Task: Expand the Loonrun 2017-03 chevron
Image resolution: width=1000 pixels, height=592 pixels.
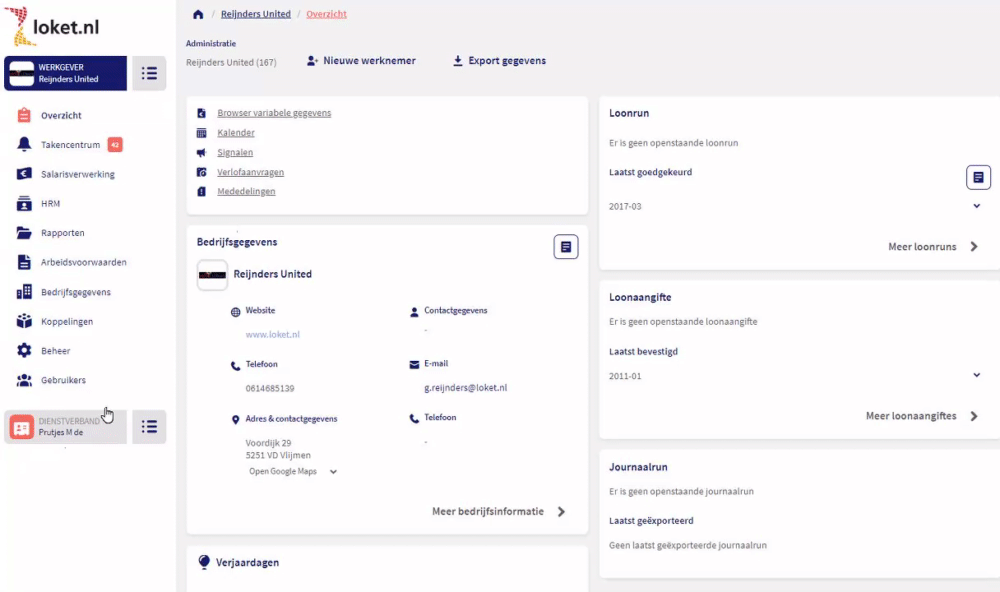Action: click(x=976, y=206)
